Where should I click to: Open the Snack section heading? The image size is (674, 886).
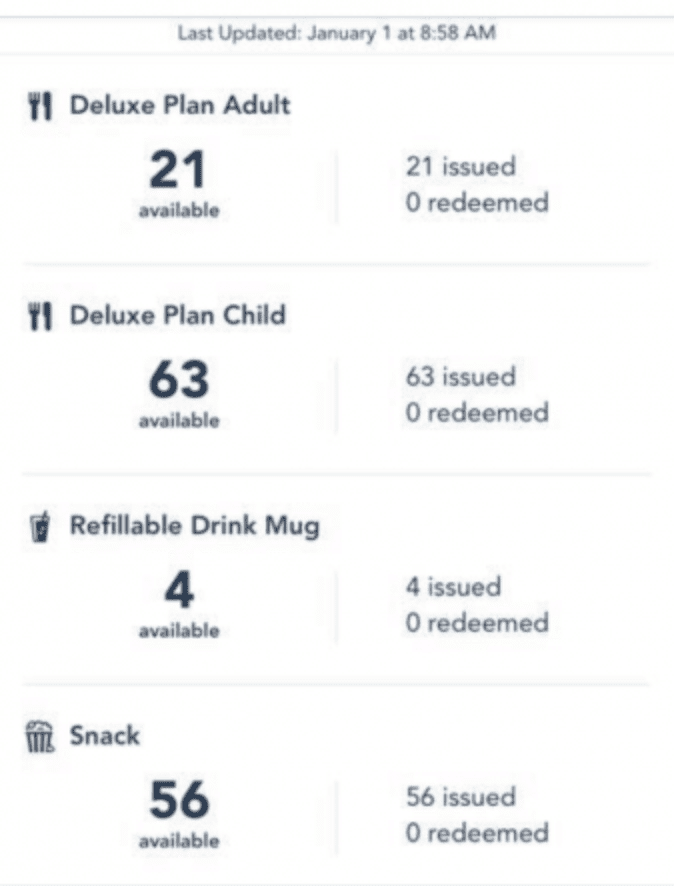click(x=104, y=737)
